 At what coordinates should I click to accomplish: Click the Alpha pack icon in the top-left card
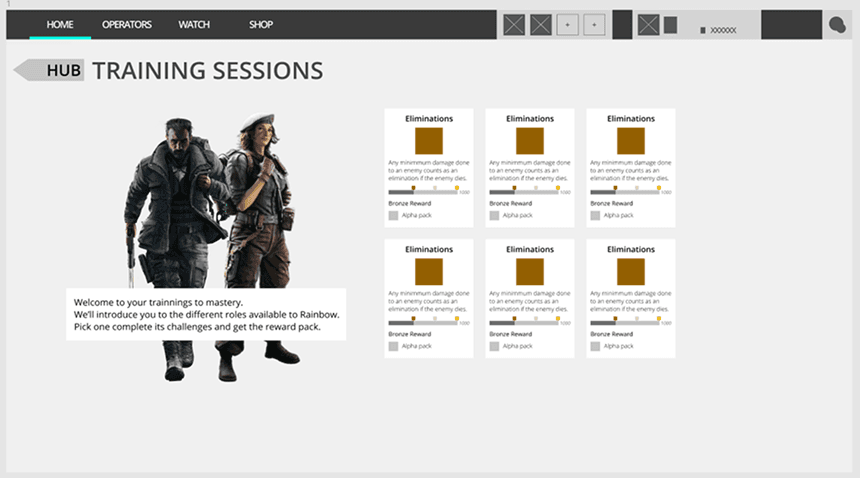pos(393,215)
